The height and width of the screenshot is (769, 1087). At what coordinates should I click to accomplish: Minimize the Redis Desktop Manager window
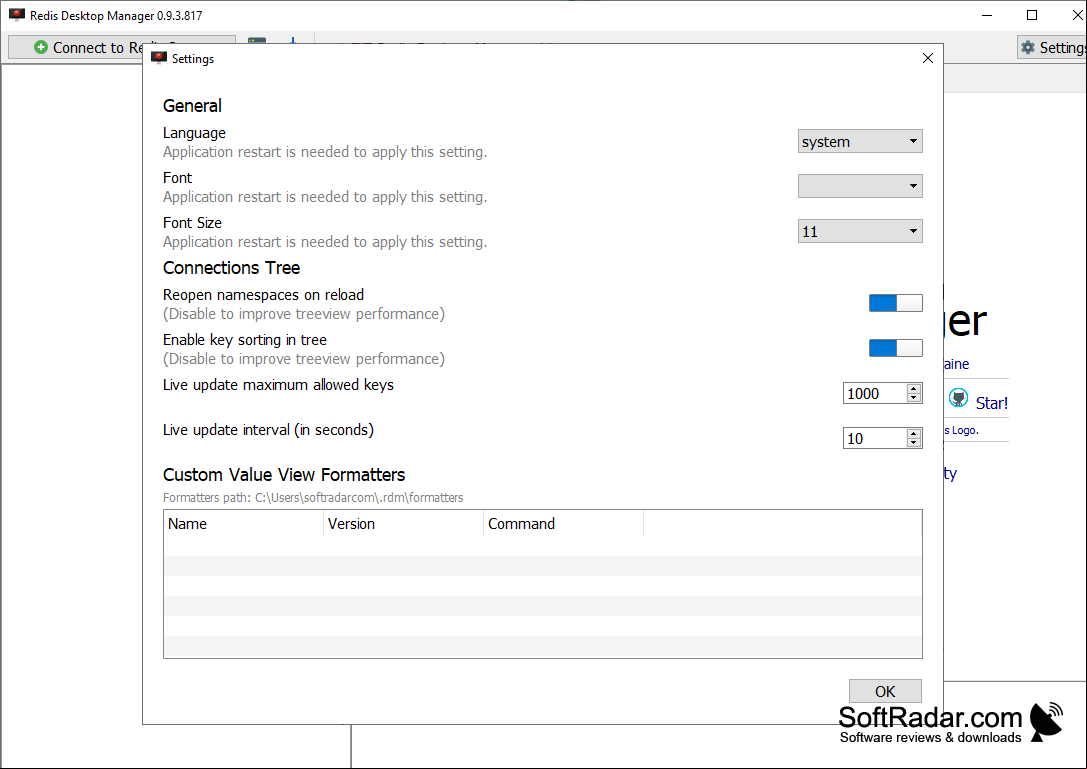[x=987, y=15]
